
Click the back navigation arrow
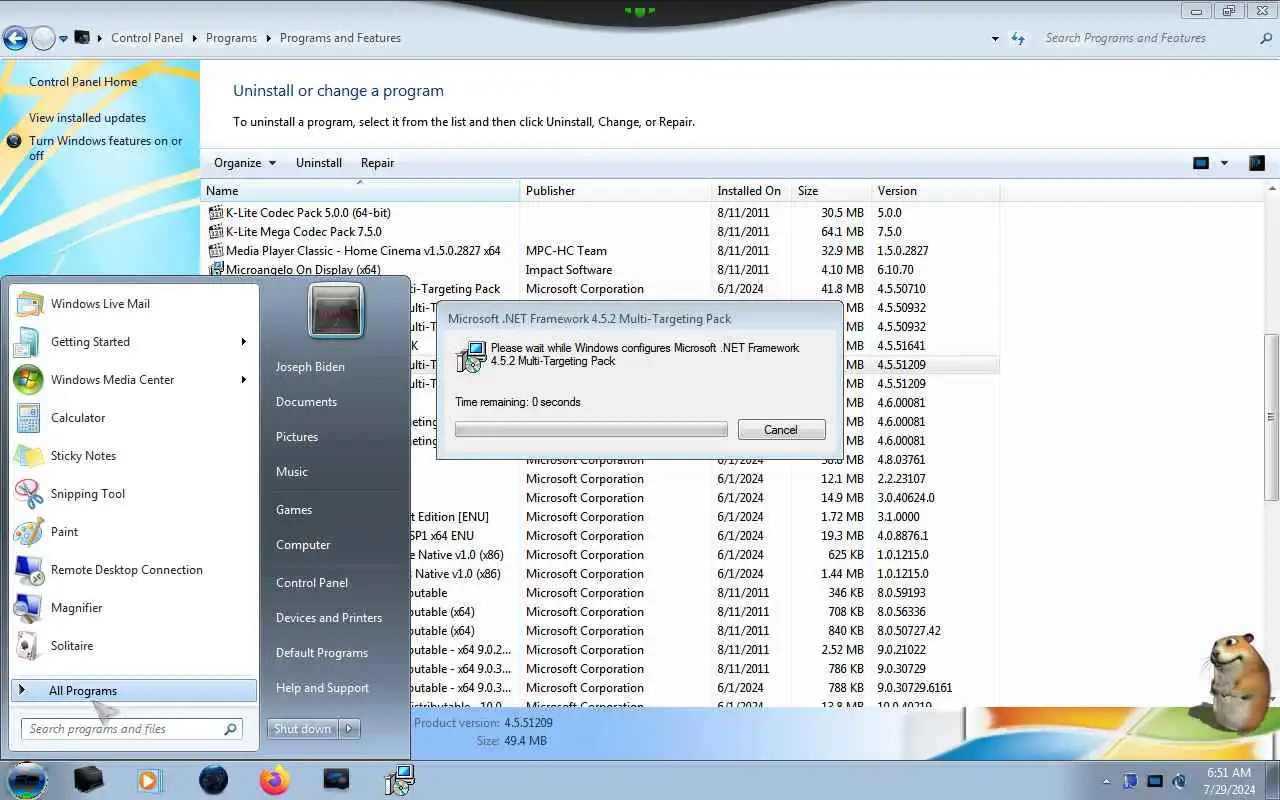click(15, 38)
